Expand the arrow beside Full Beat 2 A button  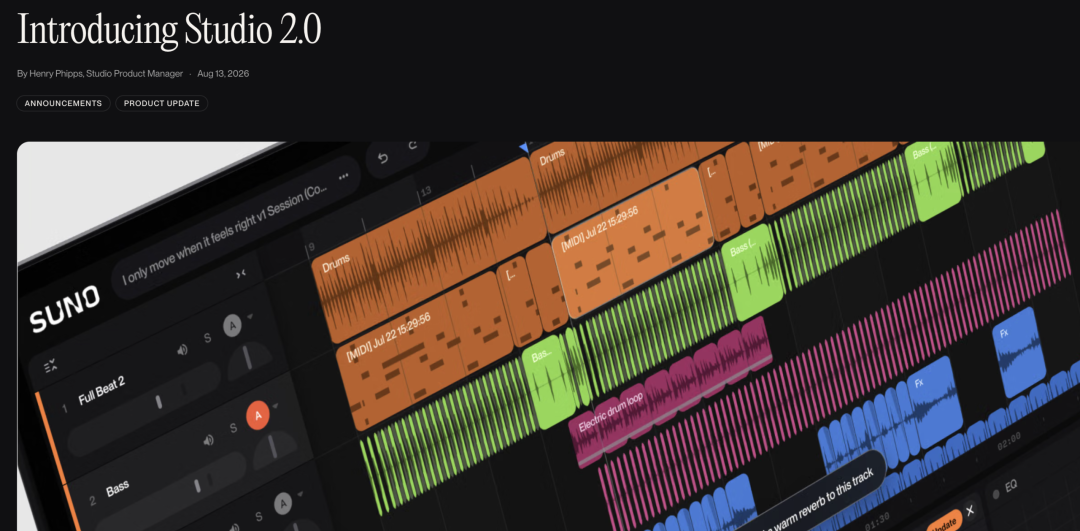point(250,316)
